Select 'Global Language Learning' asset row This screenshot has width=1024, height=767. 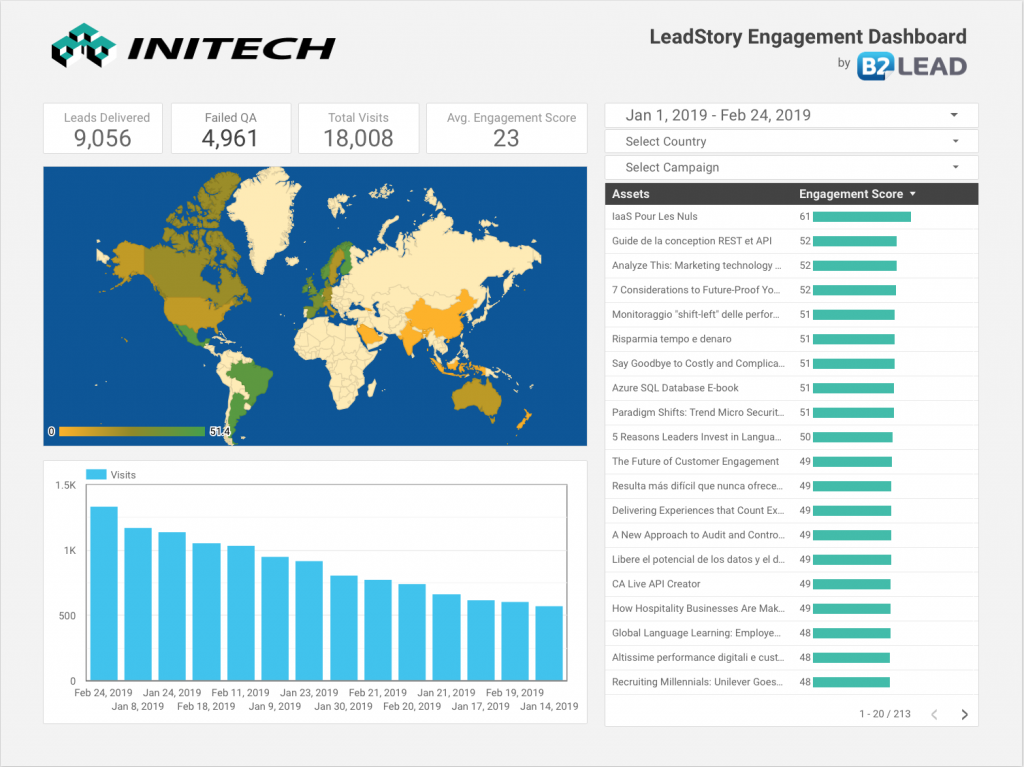pyautogui.click(x=792, y=633)
